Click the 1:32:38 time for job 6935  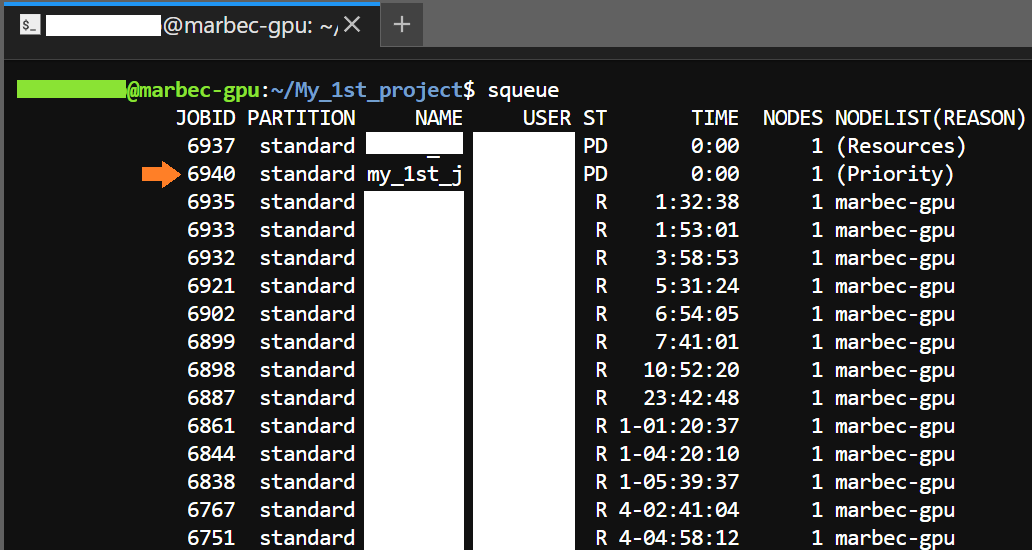pos(697,202)
